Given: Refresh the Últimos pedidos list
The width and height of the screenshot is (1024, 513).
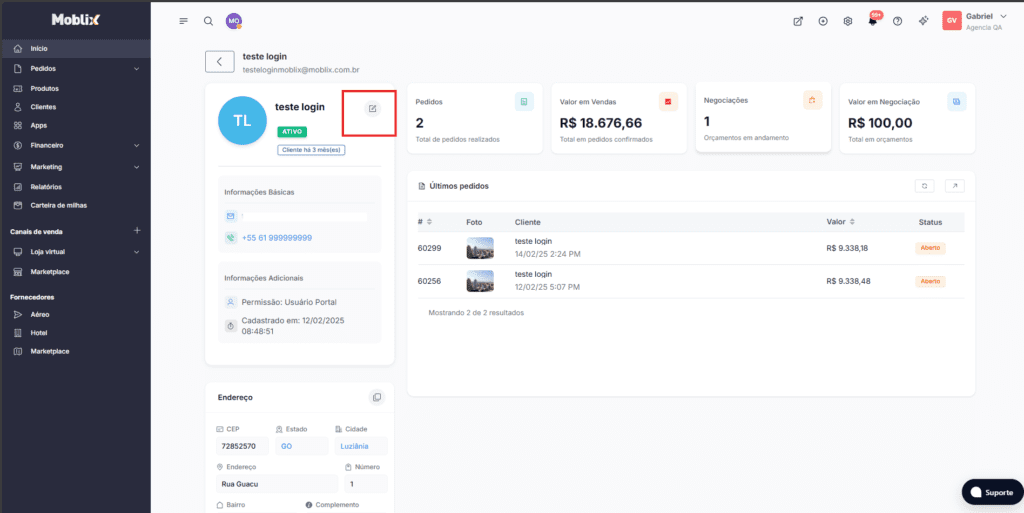Looking at the screenshot, I should point(925,186).
